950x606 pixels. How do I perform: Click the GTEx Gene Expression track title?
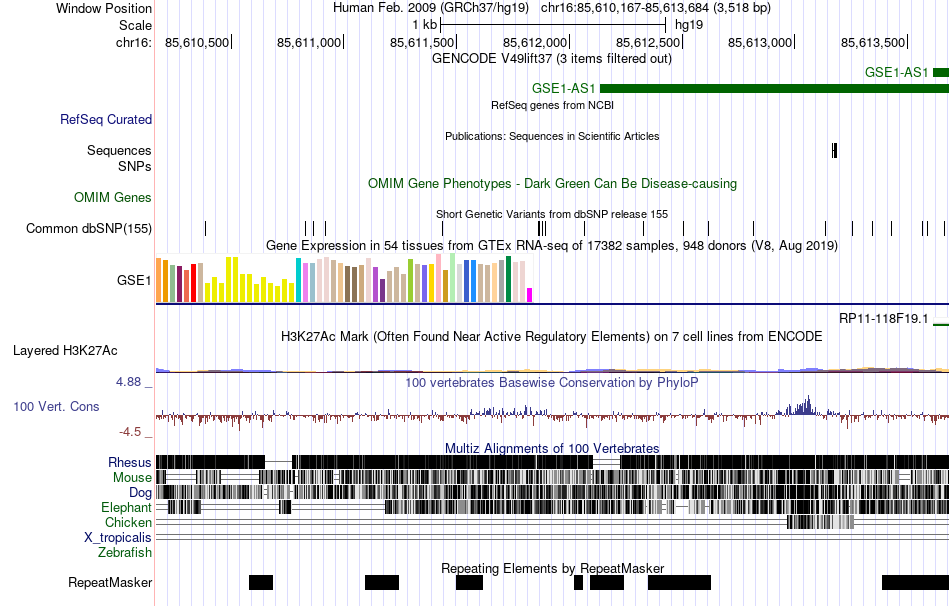point(552,245)
